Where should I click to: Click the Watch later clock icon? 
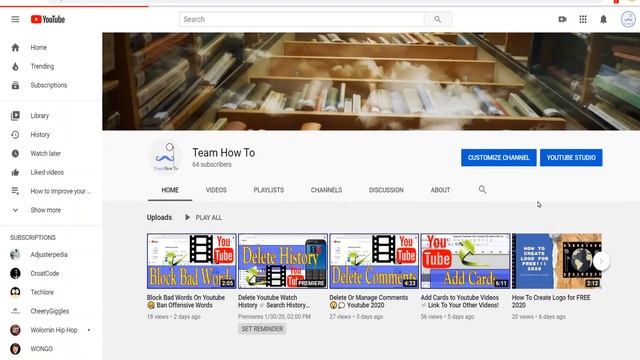click(15, 153)
